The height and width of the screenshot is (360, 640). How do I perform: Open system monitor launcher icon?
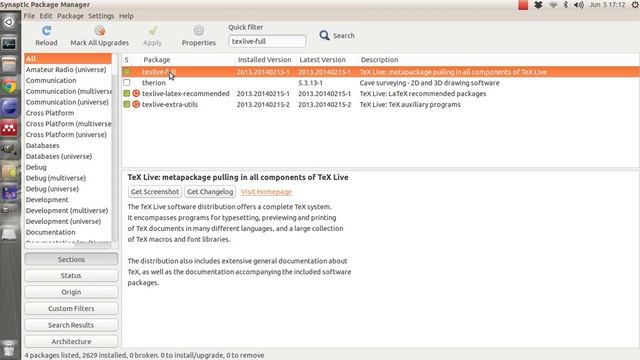(x=9, y=43)
